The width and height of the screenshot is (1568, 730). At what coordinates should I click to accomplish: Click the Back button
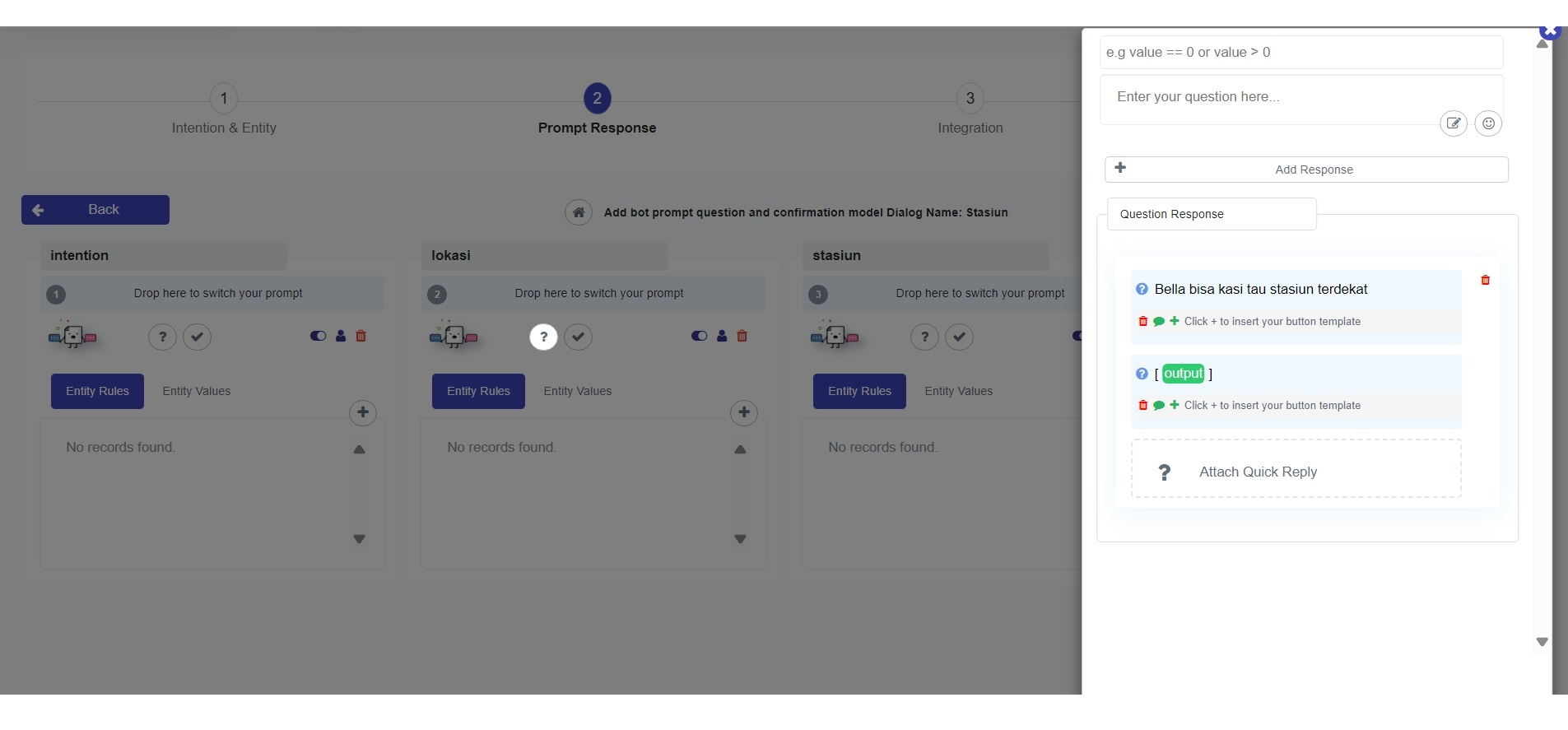pyautogui.click(x=95, y=210)
